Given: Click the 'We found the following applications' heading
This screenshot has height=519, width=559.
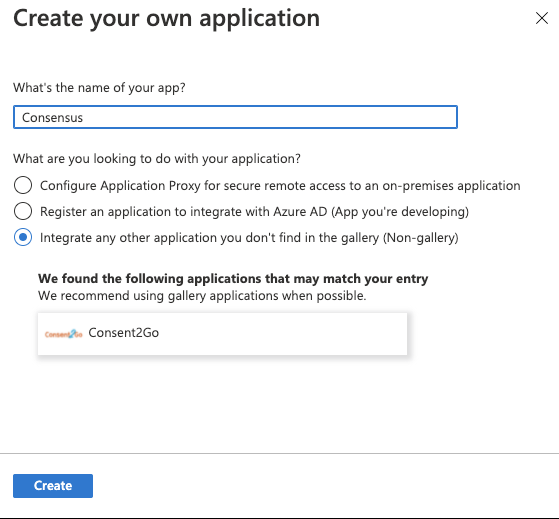Looking at the screenshot, I should [x=233, y=278].
